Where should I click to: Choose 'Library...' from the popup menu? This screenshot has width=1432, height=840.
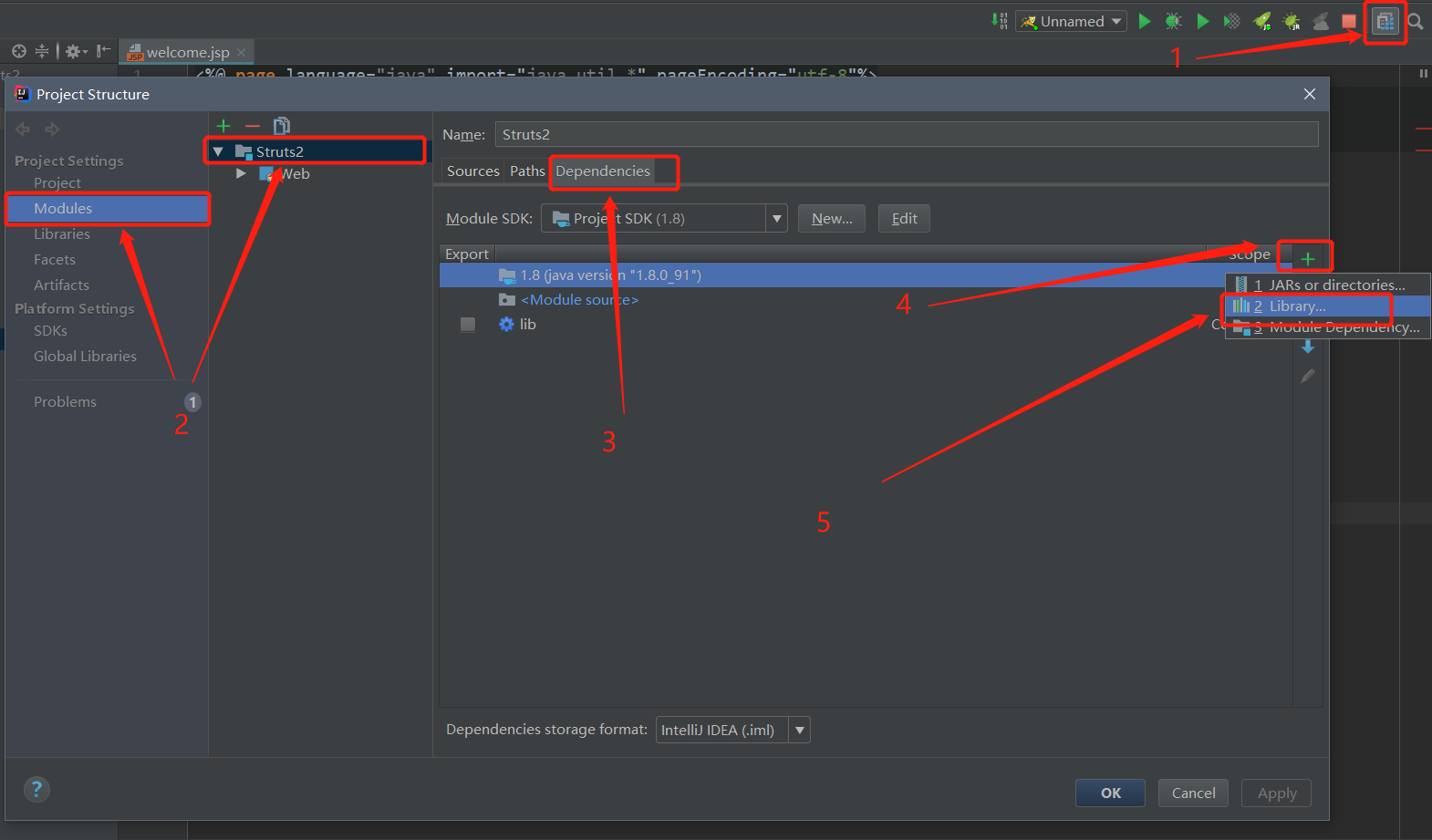1327,306
